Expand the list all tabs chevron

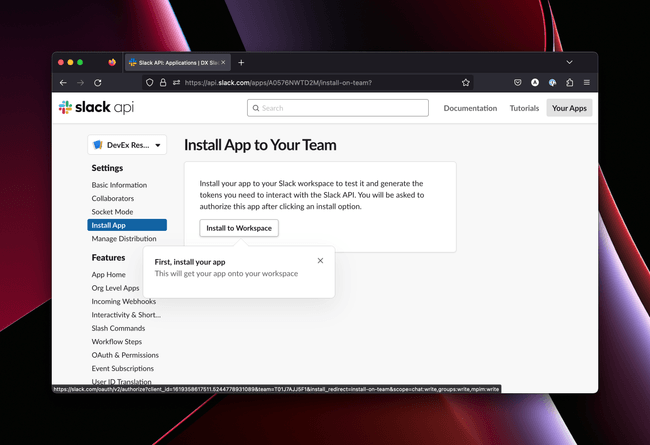[x=570, y=62]
